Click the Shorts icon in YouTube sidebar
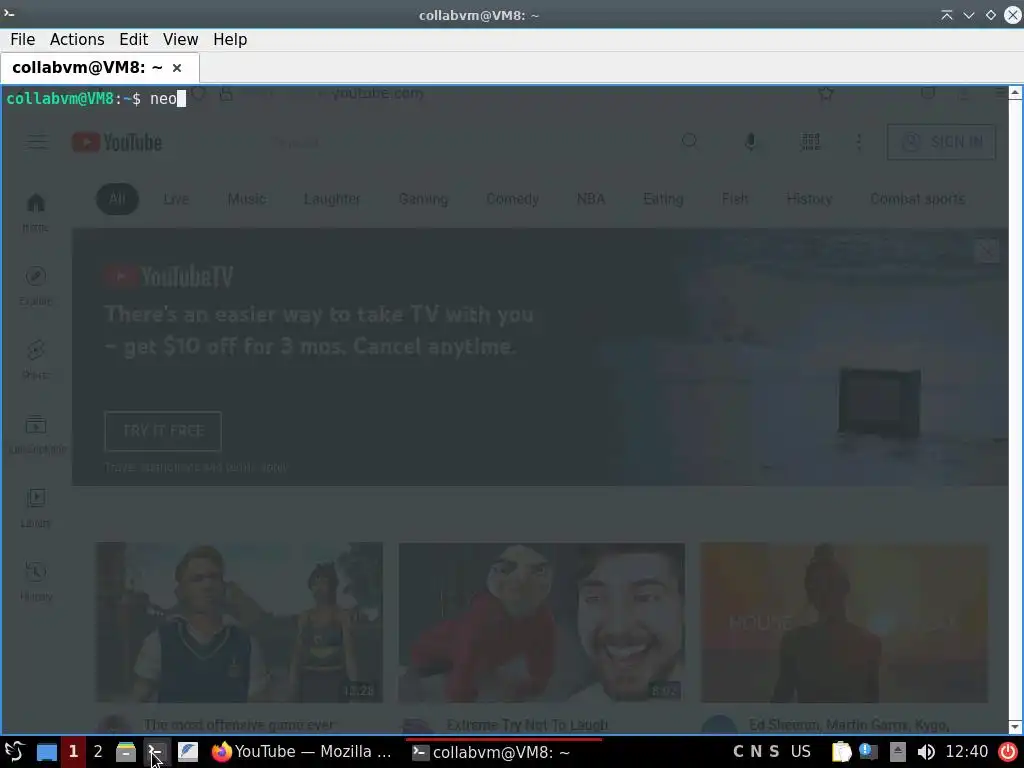This screenshot has height=768, width=1024. (36, 350)
